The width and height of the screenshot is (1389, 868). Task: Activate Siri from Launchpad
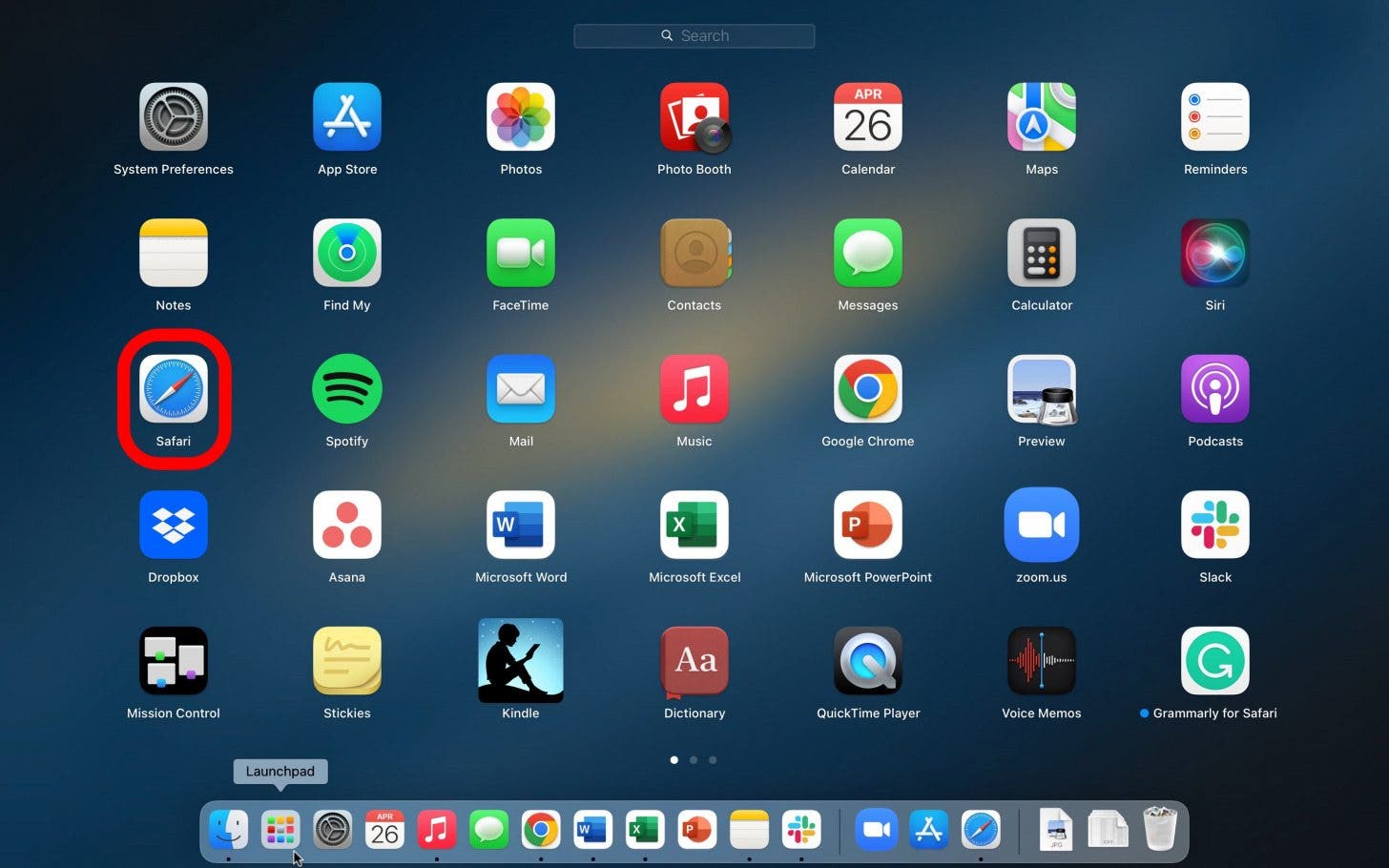tap(1215, 253)
